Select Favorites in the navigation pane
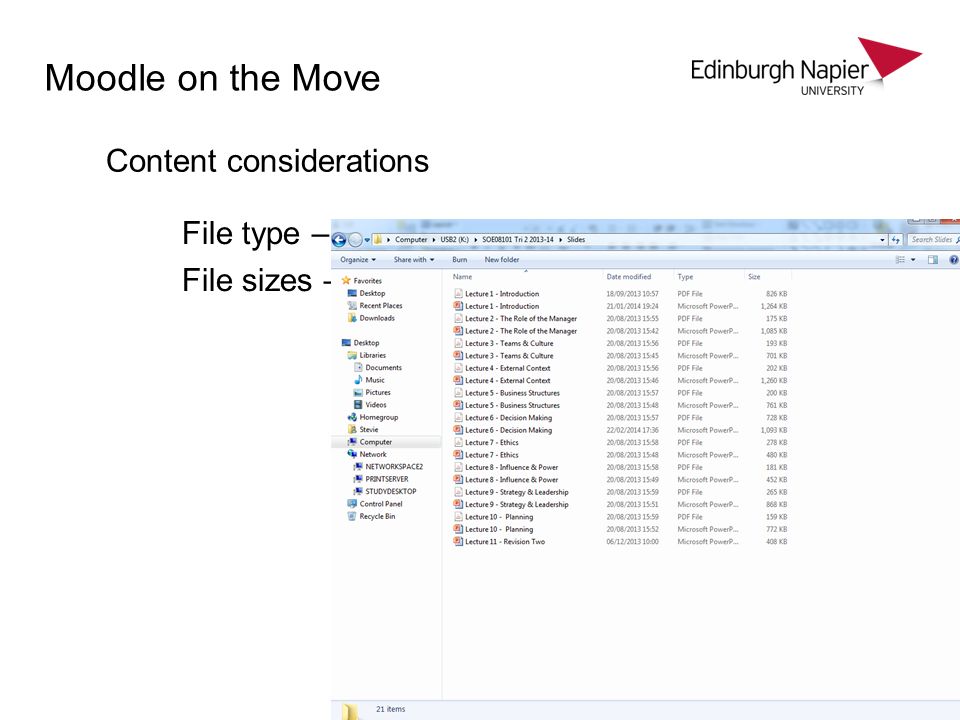This screenshot has height=720, width=960. pos(367,280)
